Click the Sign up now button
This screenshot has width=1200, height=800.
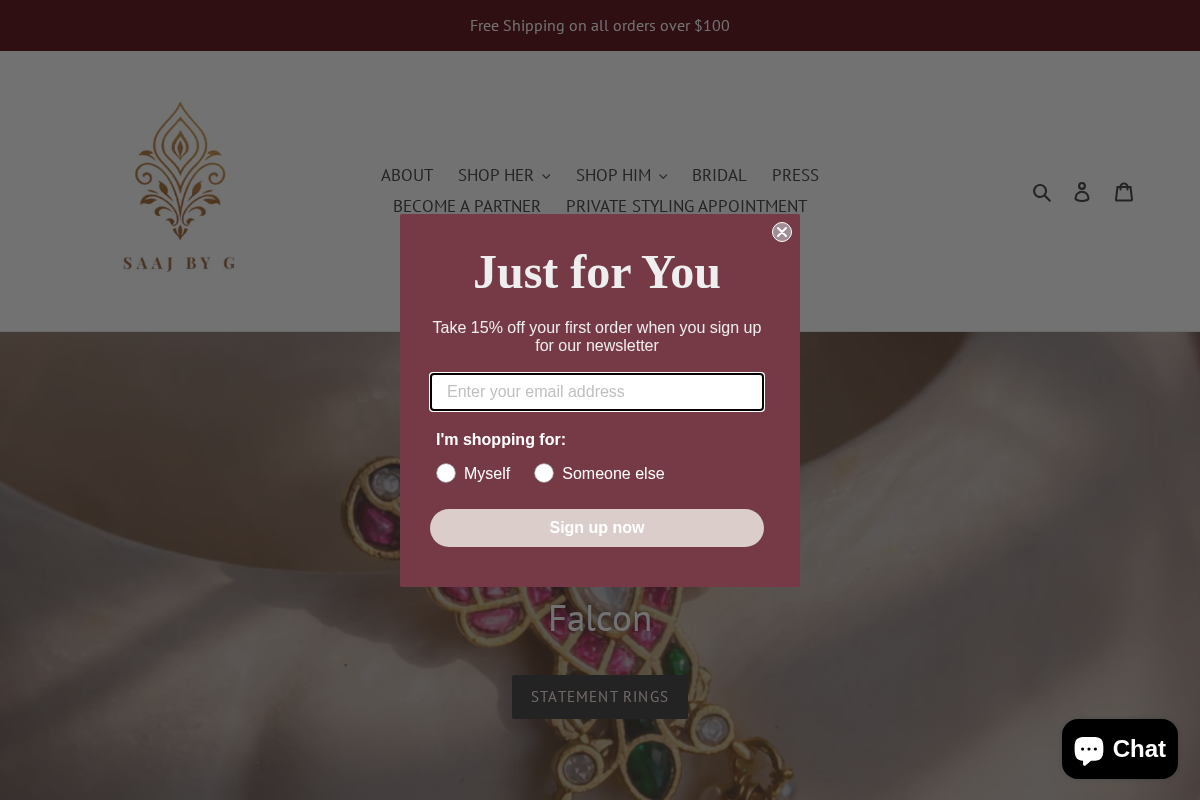click(x=597, y=528)
